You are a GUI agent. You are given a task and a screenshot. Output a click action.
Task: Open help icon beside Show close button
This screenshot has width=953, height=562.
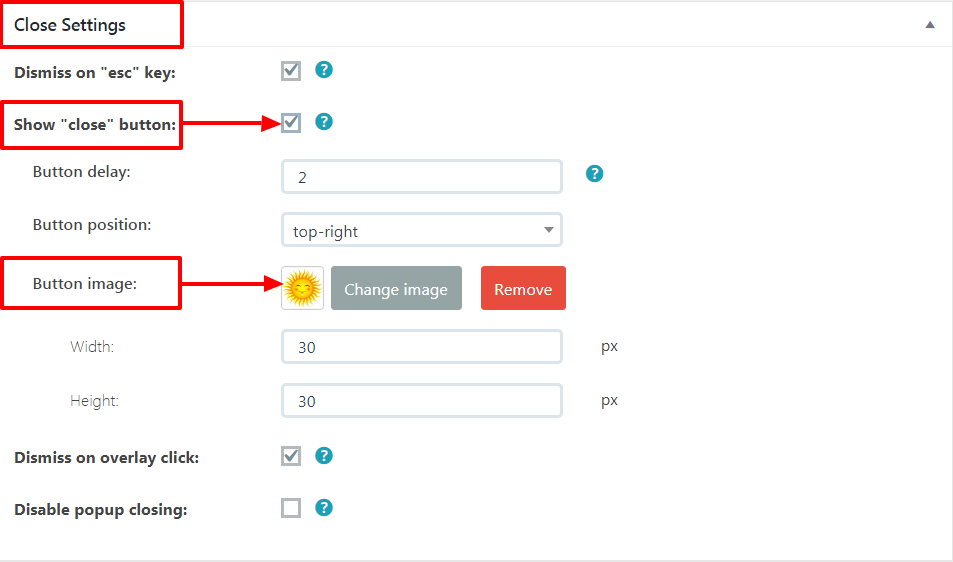coord(324,122)
